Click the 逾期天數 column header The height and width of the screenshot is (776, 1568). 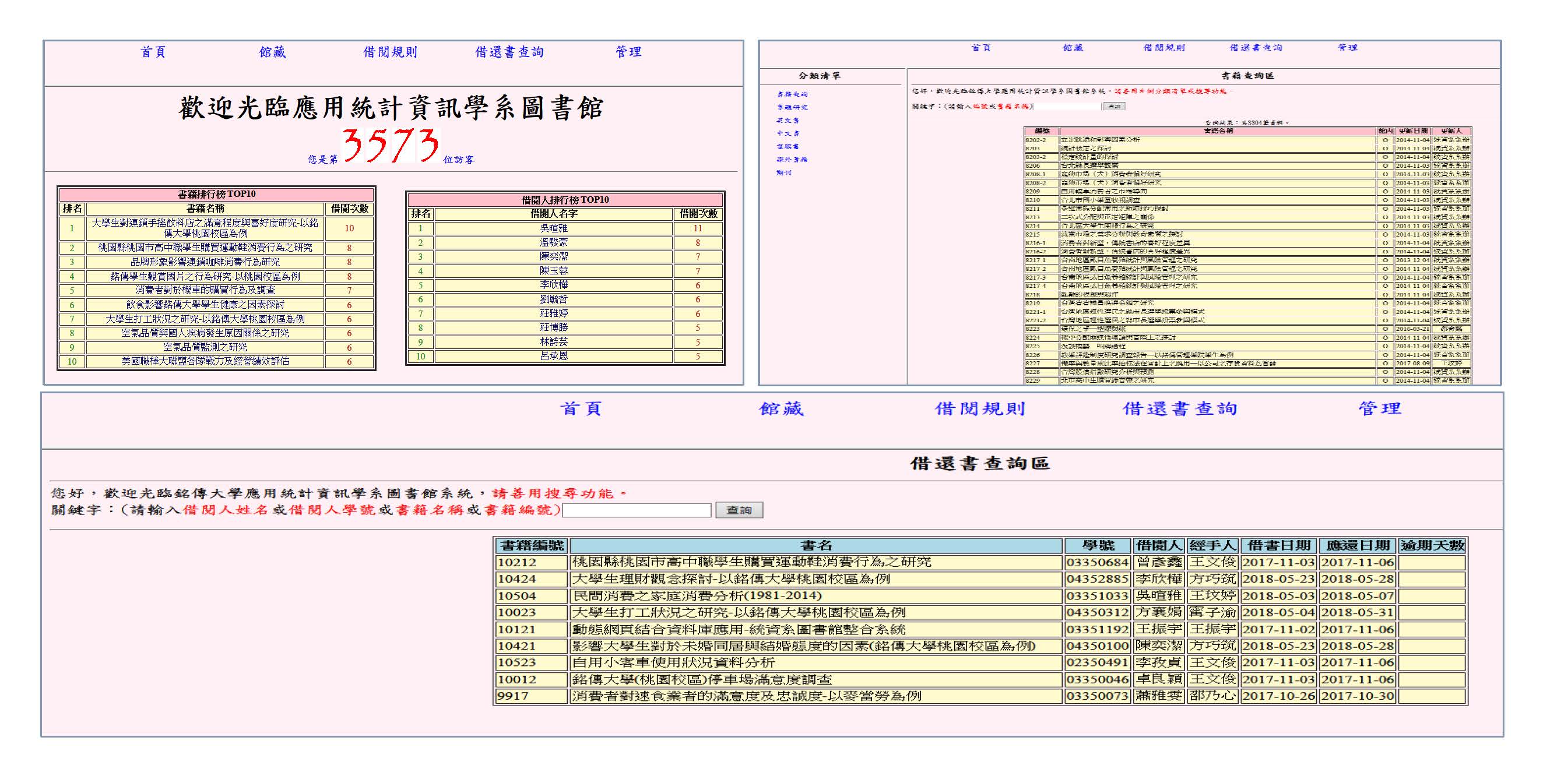[x=1432, y=545]
